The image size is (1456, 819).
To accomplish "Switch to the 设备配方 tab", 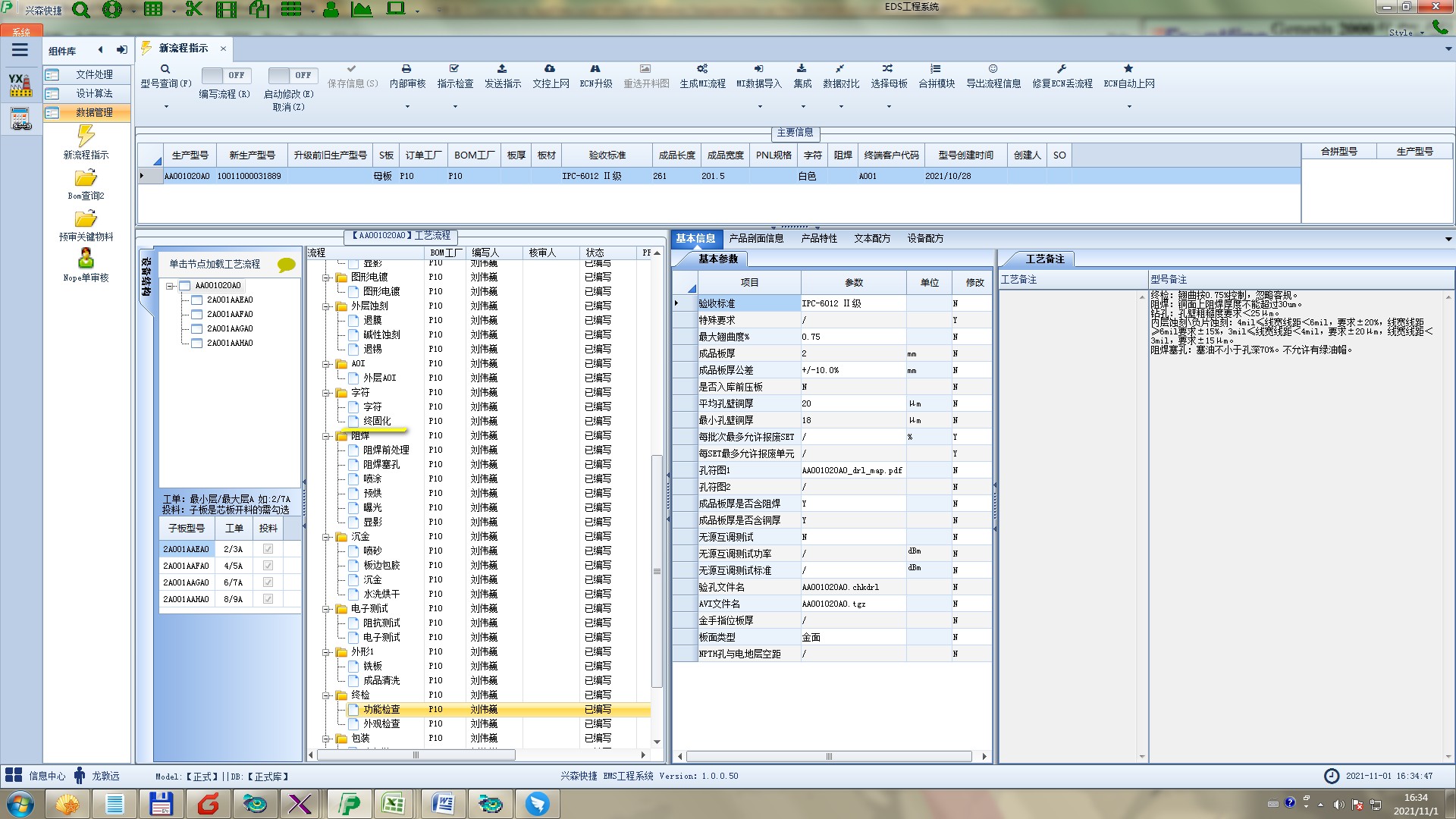I will (925, 238).
